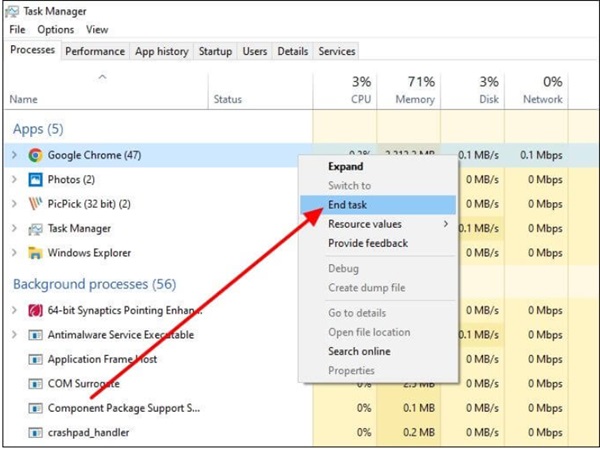Image resolution: width=600 pixels, height=449 pixels.
Task: Sort processes by the CPU column
Action: (x=361, y=100)
